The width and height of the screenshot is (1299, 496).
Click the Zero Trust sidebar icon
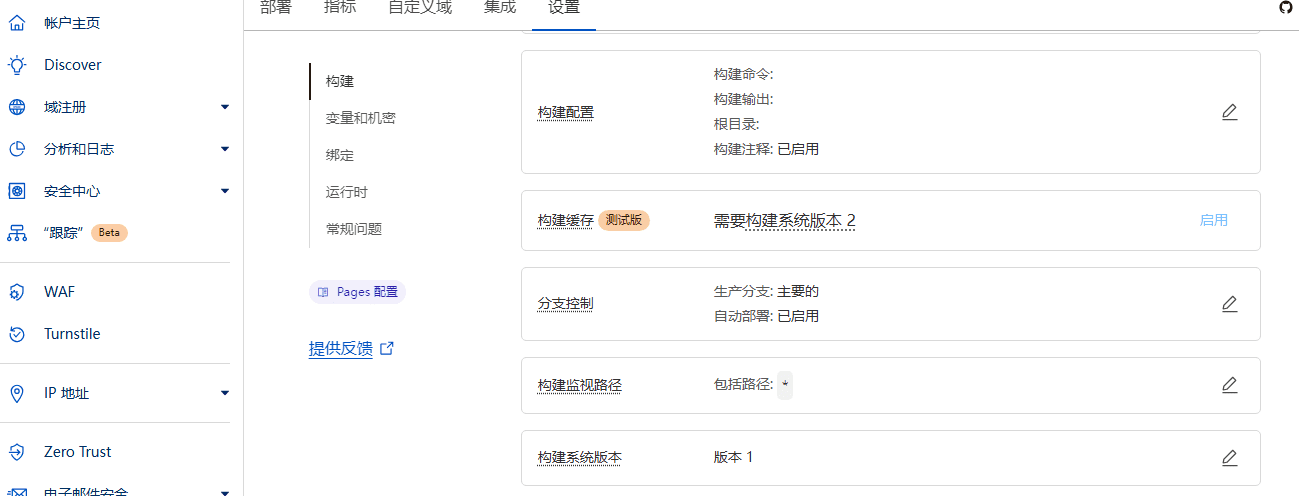coord(17,452)
